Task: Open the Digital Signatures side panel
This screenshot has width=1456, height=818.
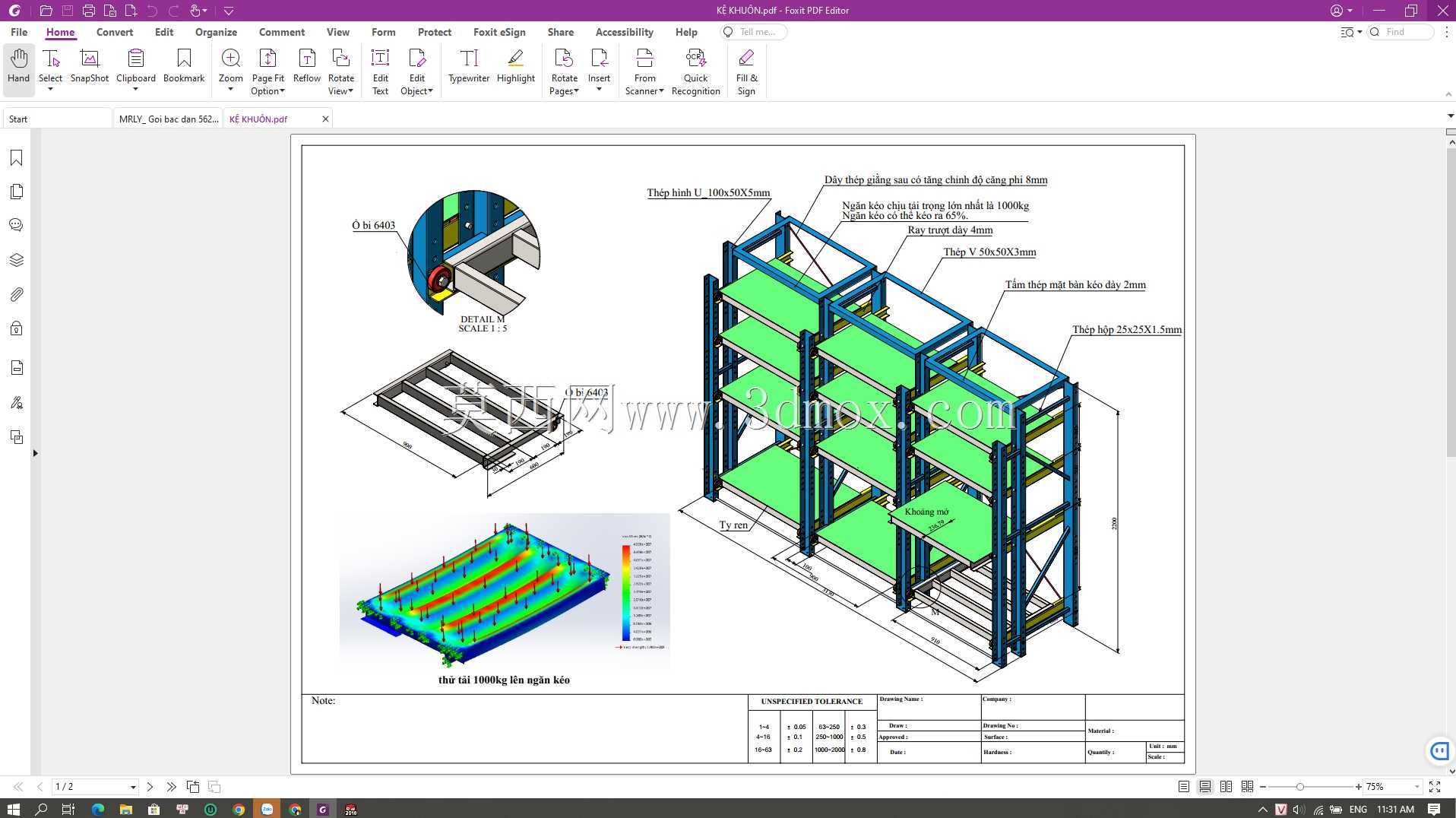Action: point(17,403)
